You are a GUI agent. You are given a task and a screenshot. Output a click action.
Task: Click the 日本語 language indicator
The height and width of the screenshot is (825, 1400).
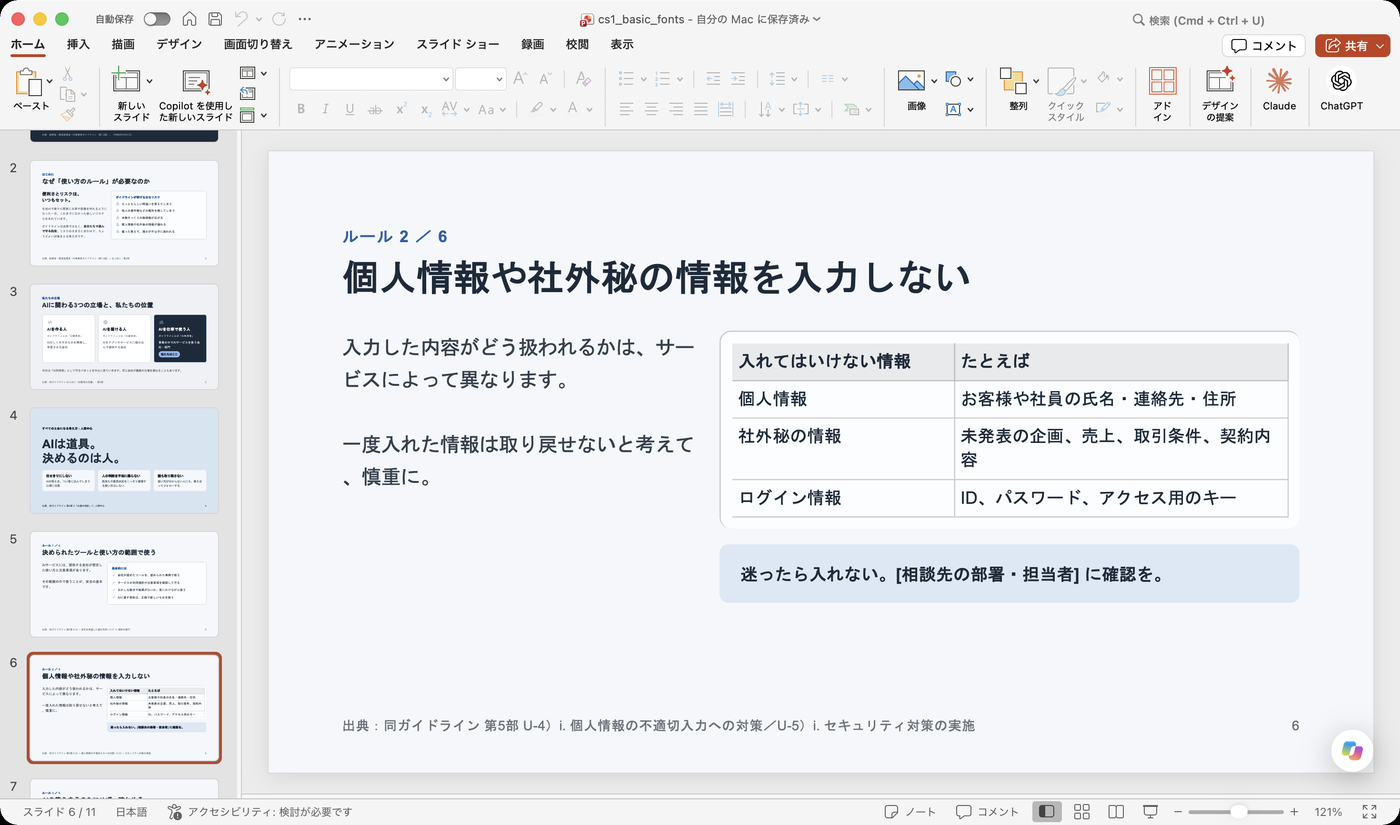(131, 811)
